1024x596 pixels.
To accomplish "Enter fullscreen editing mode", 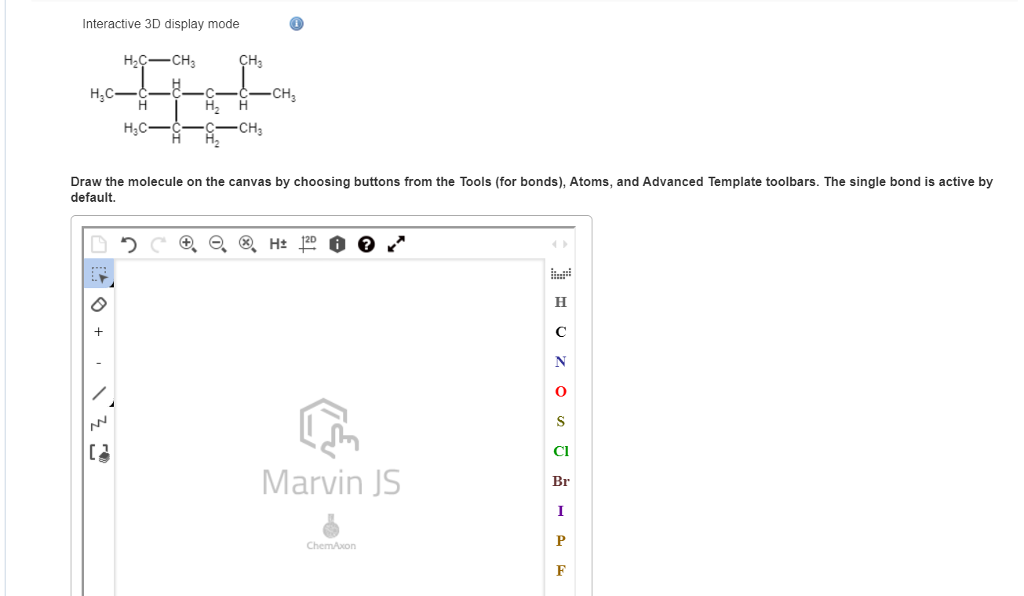I will point(394,242).
